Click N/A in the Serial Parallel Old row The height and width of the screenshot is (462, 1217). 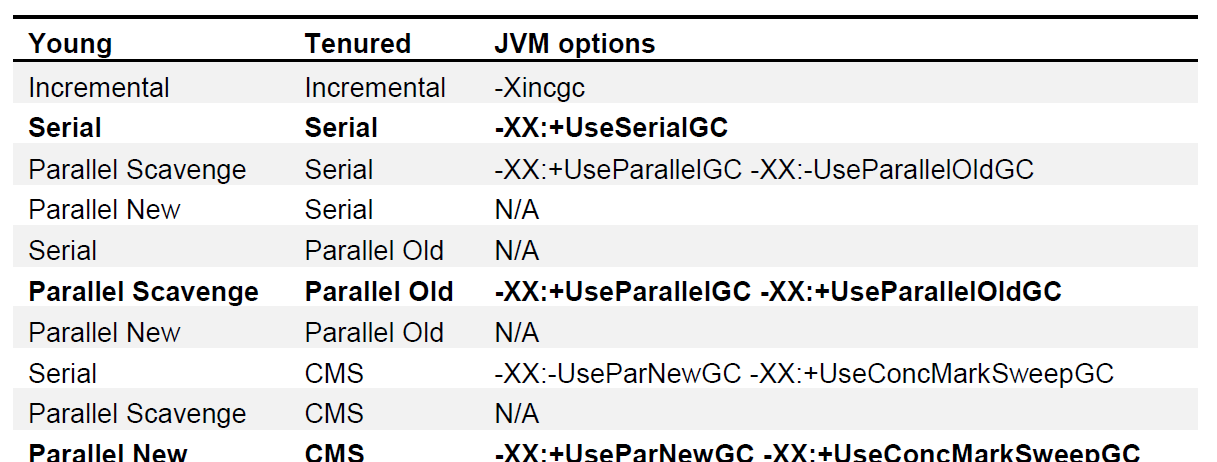point(516,251)
